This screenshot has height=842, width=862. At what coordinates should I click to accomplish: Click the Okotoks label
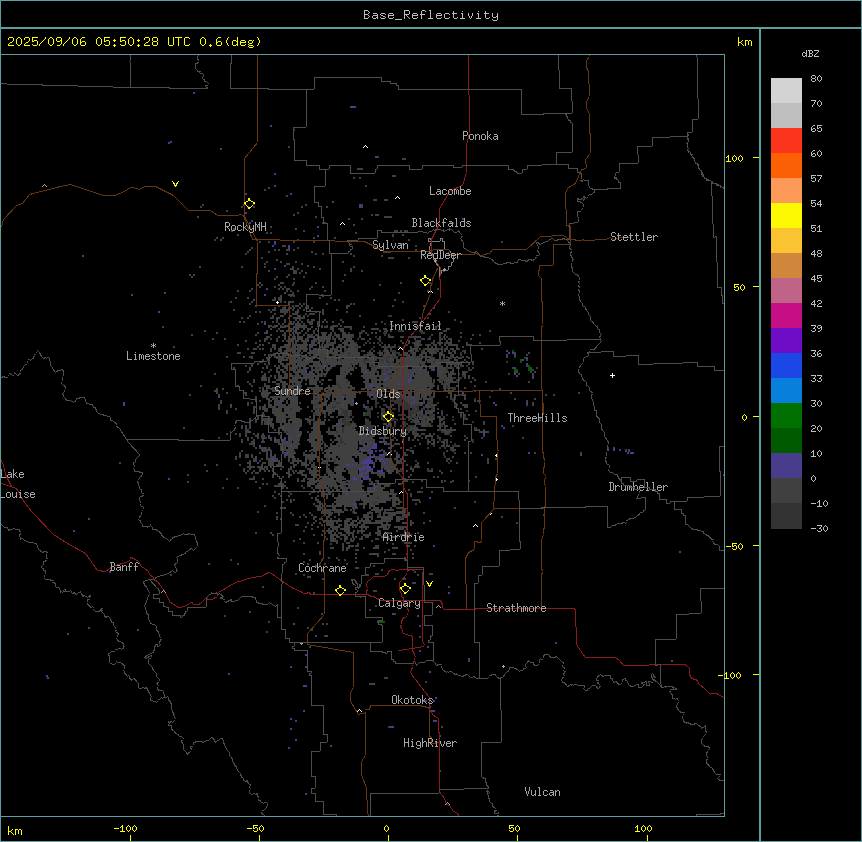(x=412, y=700)
